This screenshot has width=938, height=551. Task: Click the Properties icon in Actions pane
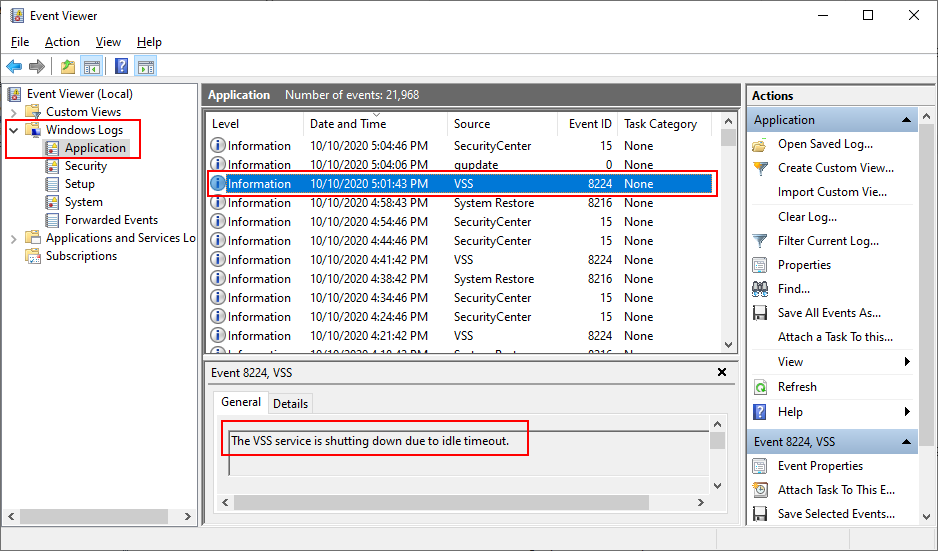(760, 264)
